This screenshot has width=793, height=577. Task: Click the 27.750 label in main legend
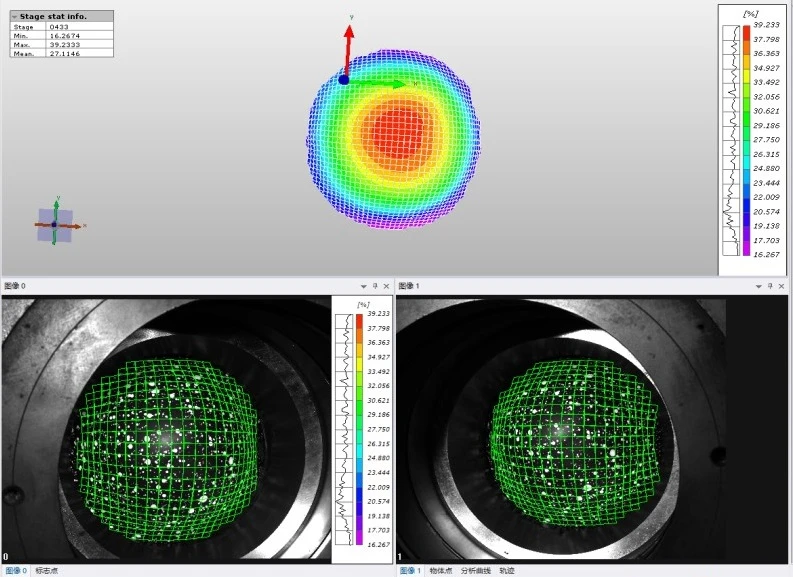click(x=766, y=140)
